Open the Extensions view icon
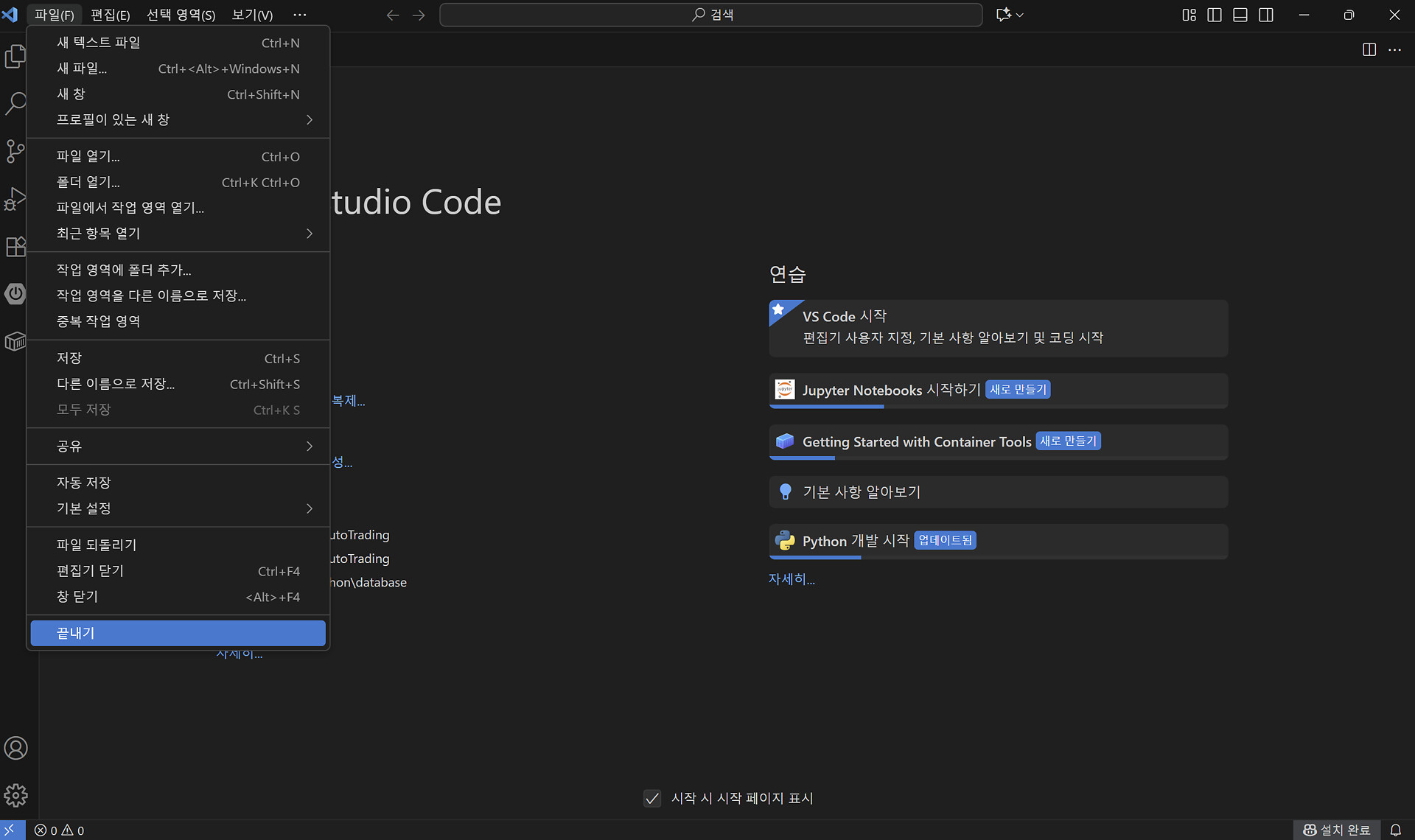The width and height of the screenshot is (1415, 840). pyautogui.click(x=15, y=246)
